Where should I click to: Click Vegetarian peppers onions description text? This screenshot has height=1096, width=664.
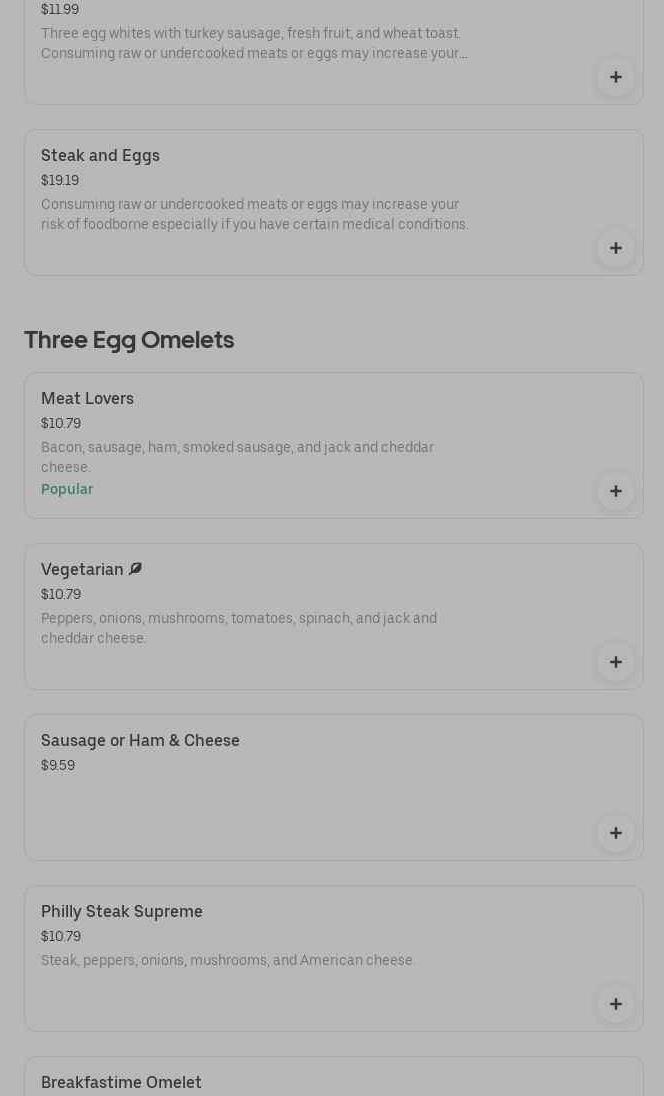tap(239, 628)
